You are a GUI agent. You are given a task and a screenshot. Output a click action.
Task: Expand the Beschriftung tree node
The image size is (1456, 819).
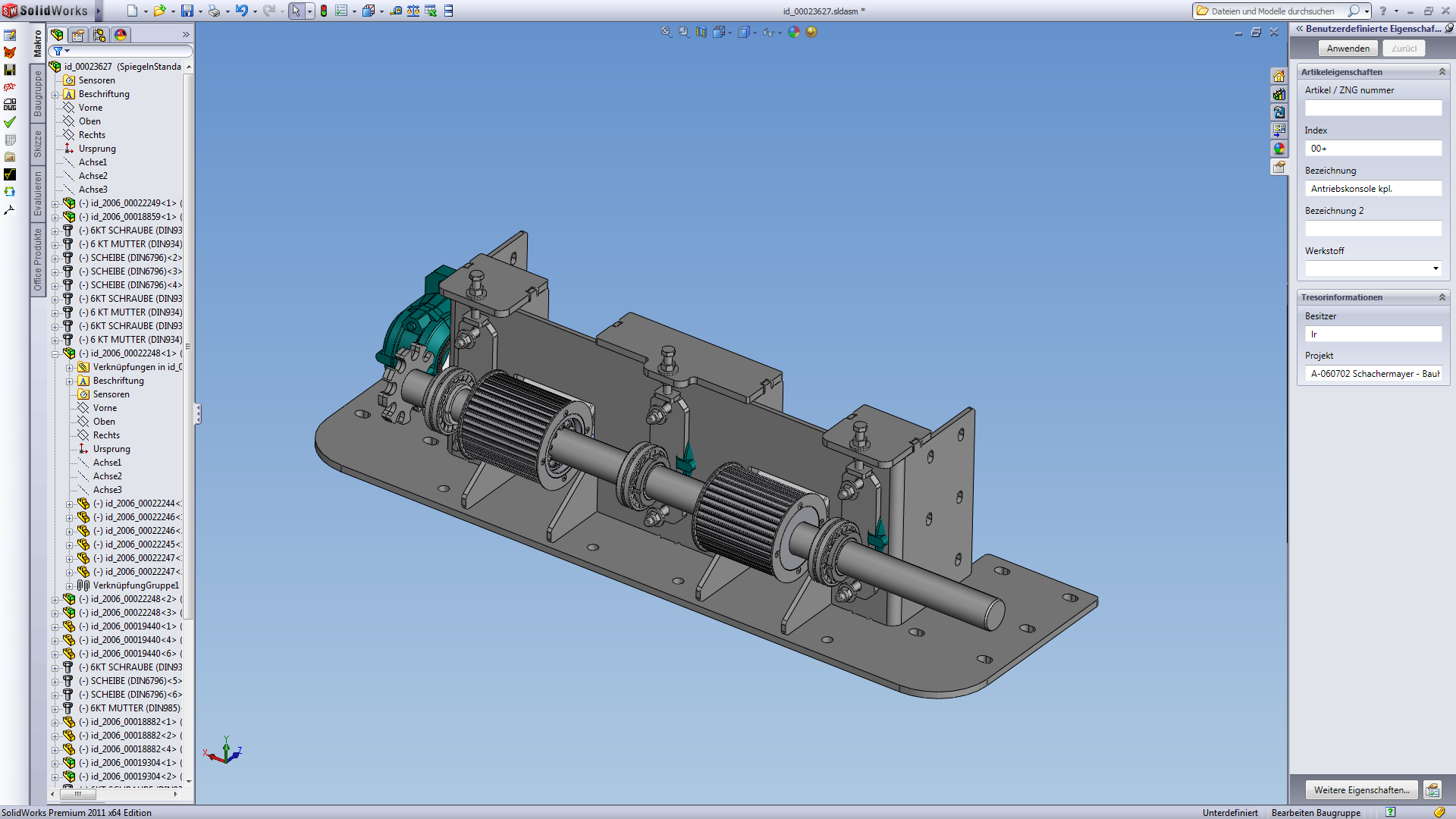(x=55, y=95)
